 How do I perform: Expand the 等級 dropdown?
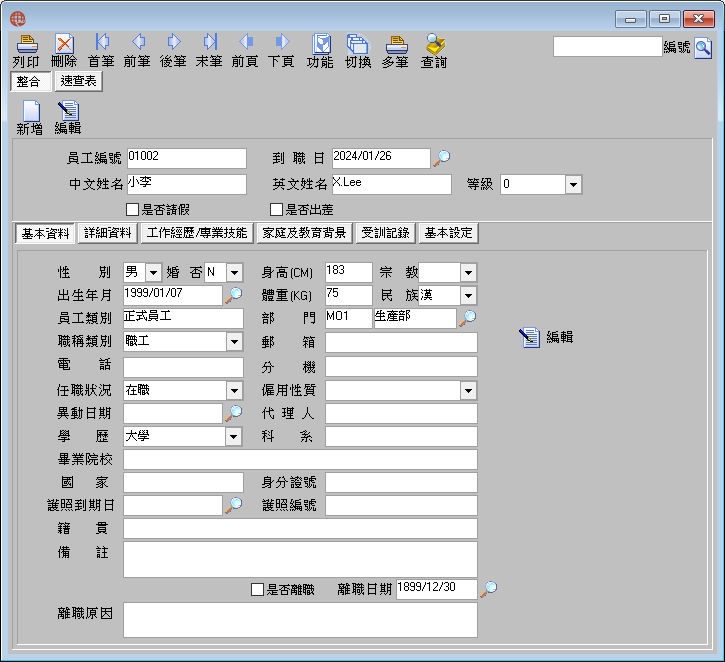coord(573,184)
